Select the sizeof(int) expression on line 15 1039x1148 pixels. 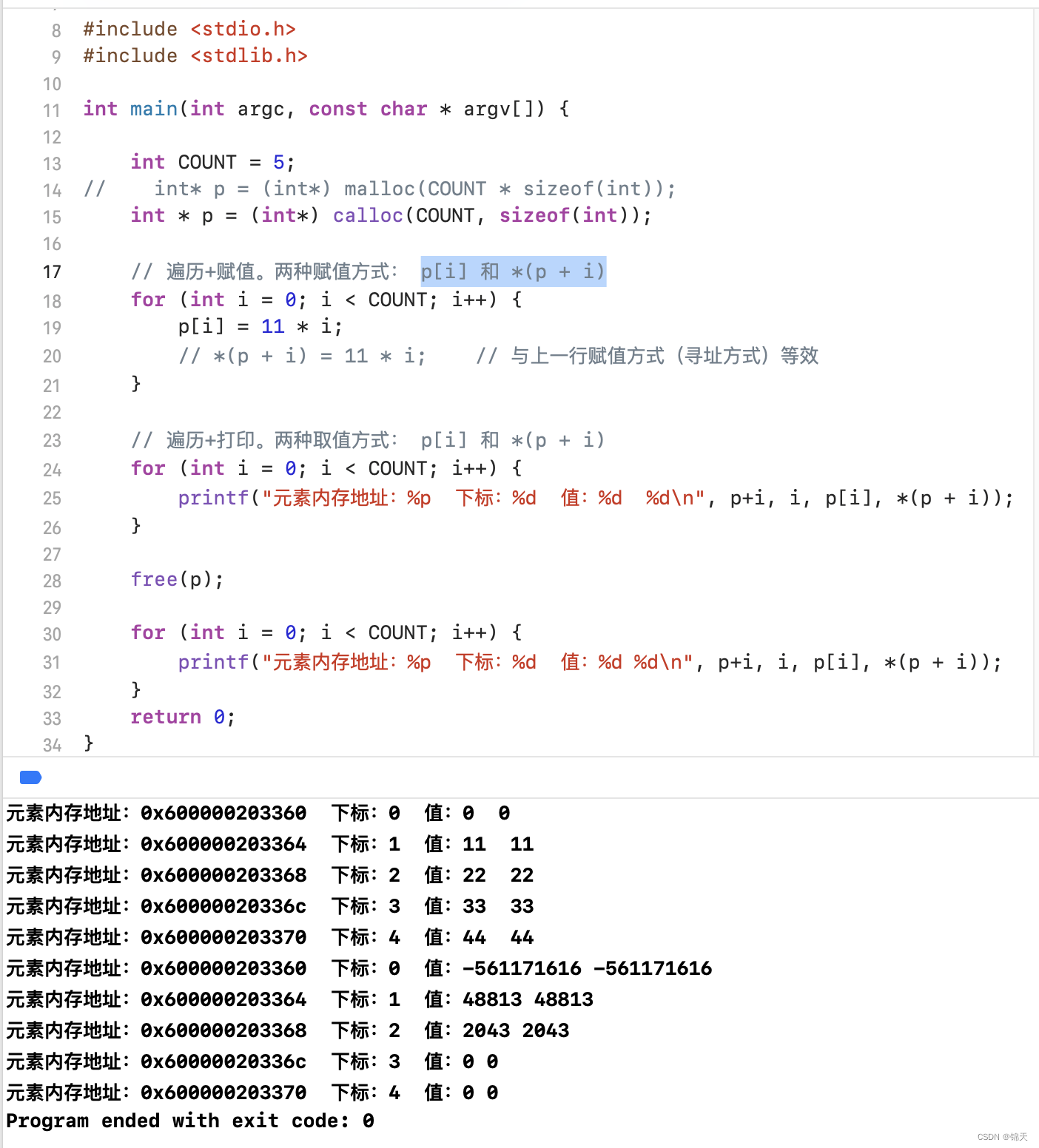click(x=566, y=215)
